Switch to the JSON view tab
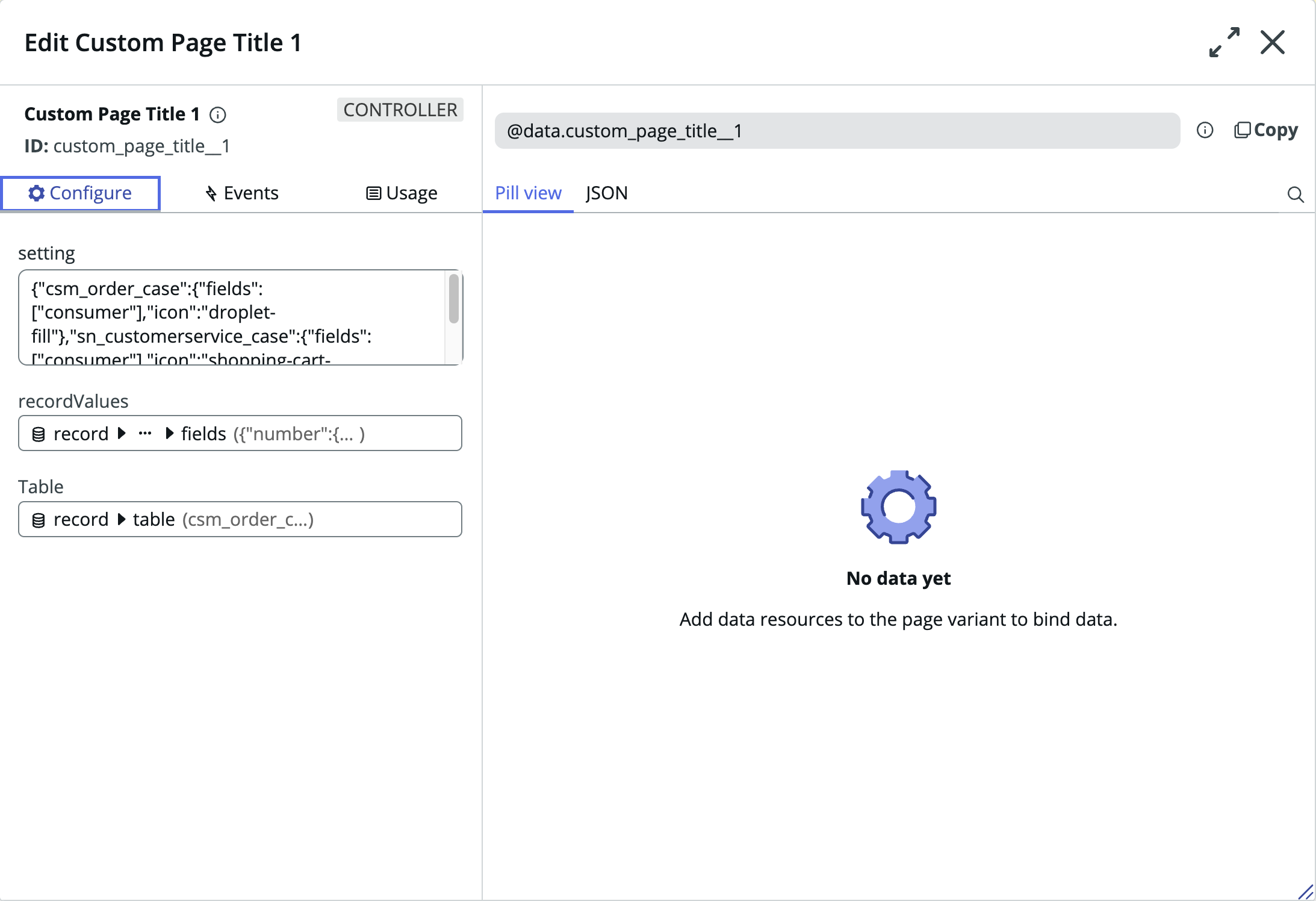Image resolution: width=1316 pixels, height=901 pixels. pyautogui.click(x=606, y=193)
